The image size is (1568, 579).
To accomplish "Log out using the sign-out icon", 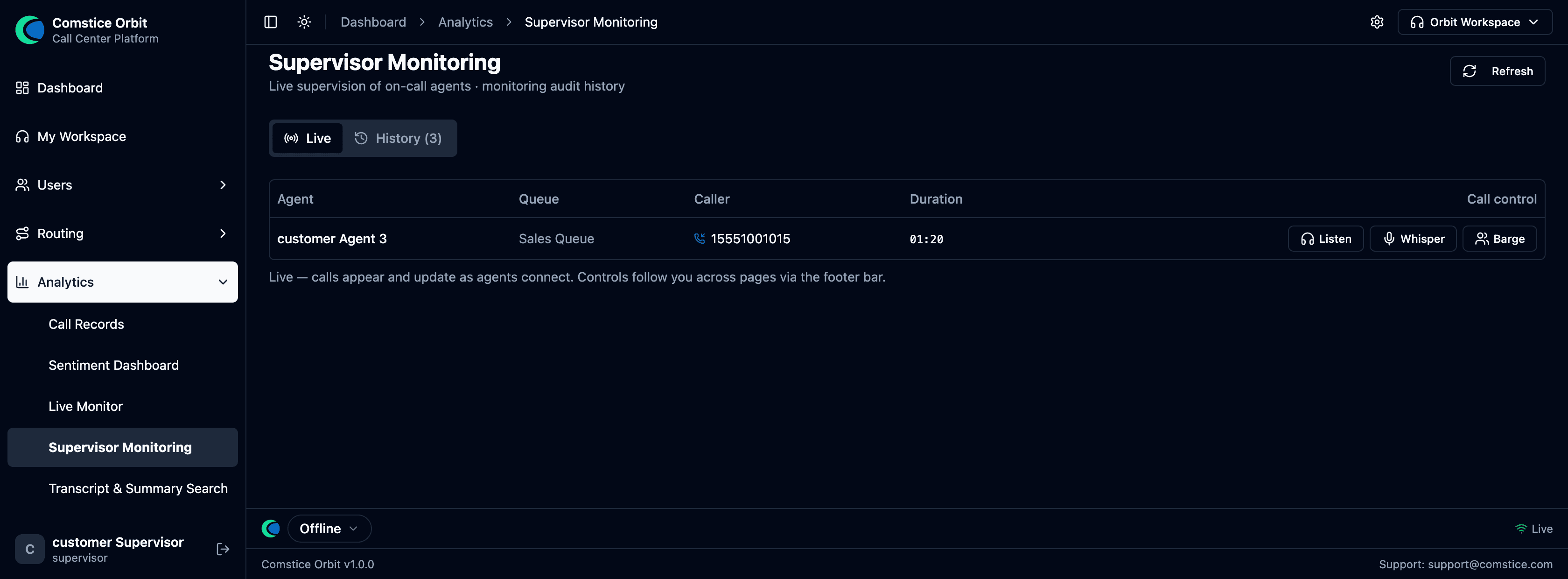I will click(x=223, y=549).
